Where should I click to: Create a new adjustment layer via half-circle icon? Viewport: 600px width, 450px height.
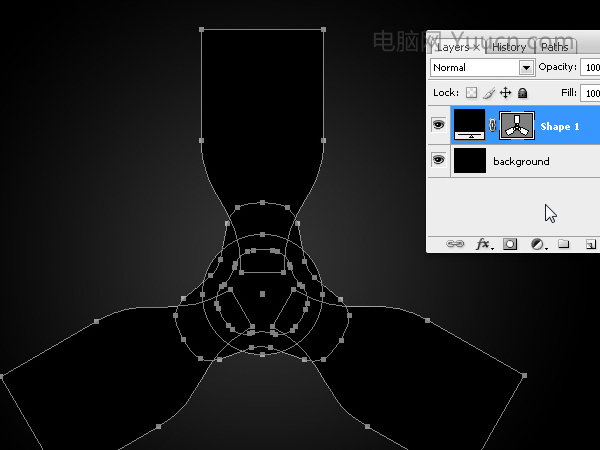[x=538, y=244]
